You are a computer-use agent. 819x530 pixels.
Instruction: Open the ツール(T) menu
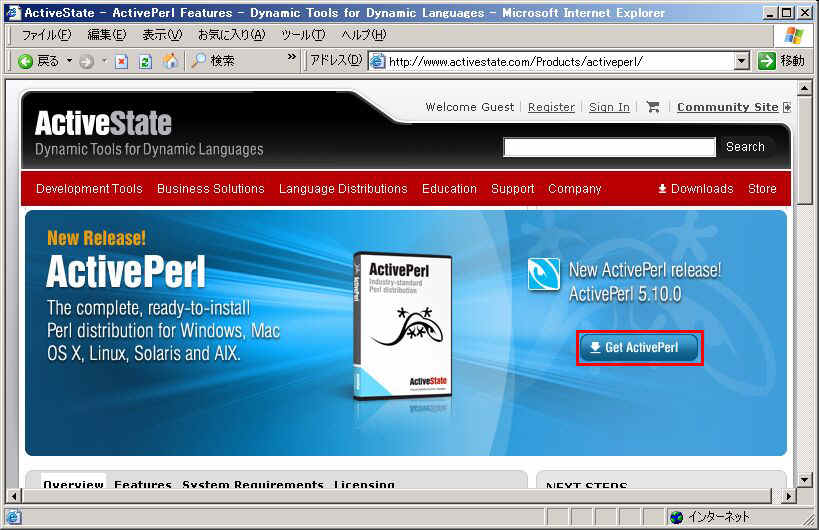click(x=303, y=35)
